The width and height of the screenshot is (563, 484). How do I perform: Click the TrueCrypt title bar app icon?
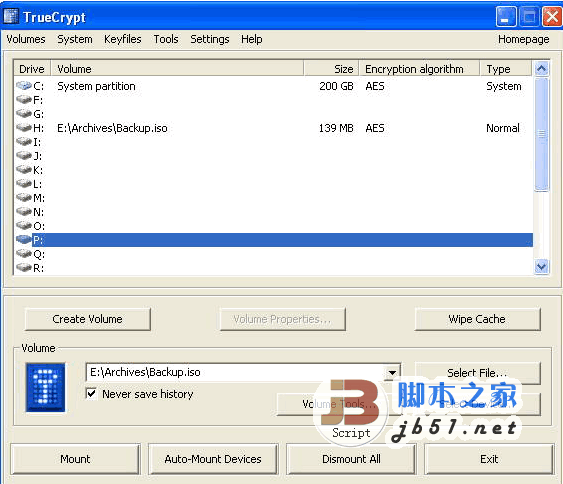[x=11, y=17]
